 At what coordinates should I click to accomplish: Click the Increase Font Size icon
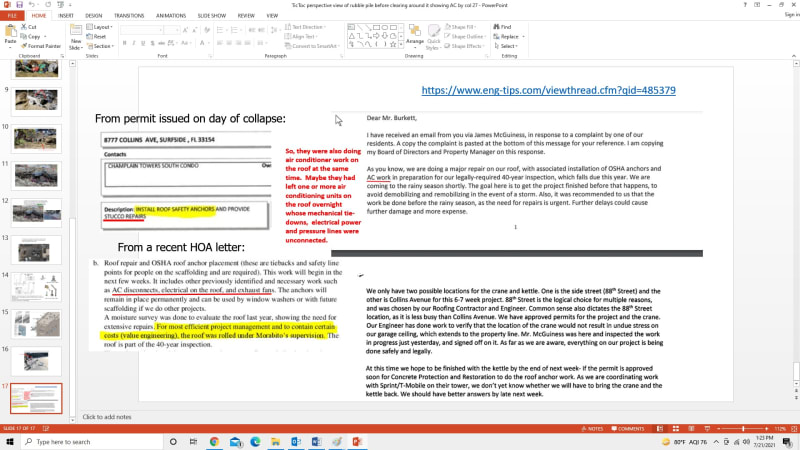click(185, 31)
